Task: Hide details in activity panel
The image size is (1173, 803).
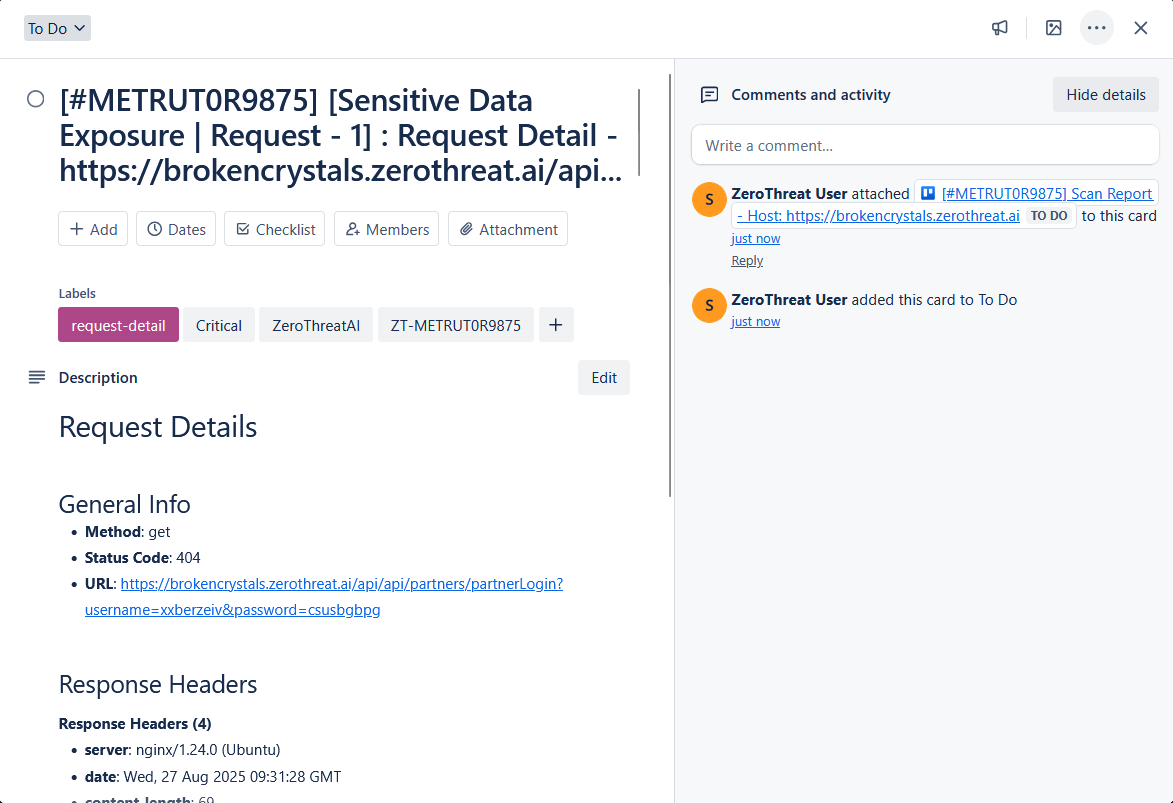Action: coord(1105,95)
